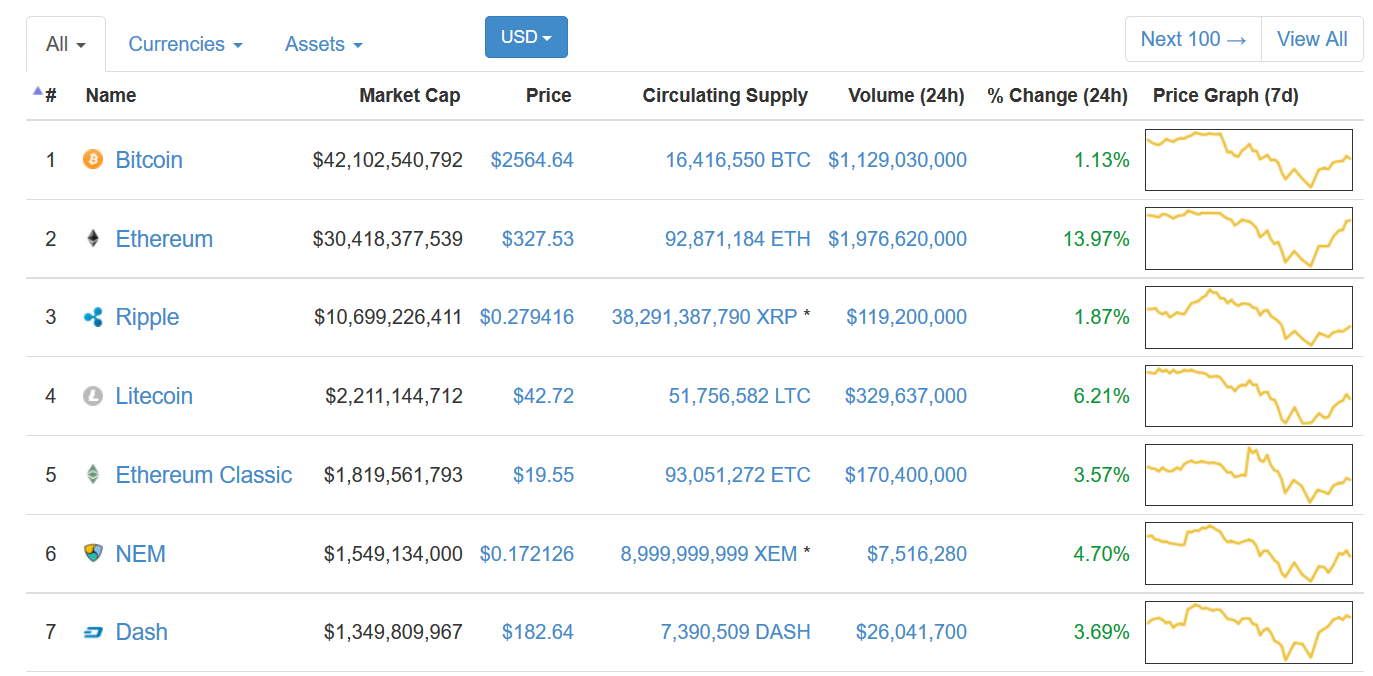This screenshot has width=1373, height=676.
Task: Click Litecoin price $42.72
Action: (543, 396)
